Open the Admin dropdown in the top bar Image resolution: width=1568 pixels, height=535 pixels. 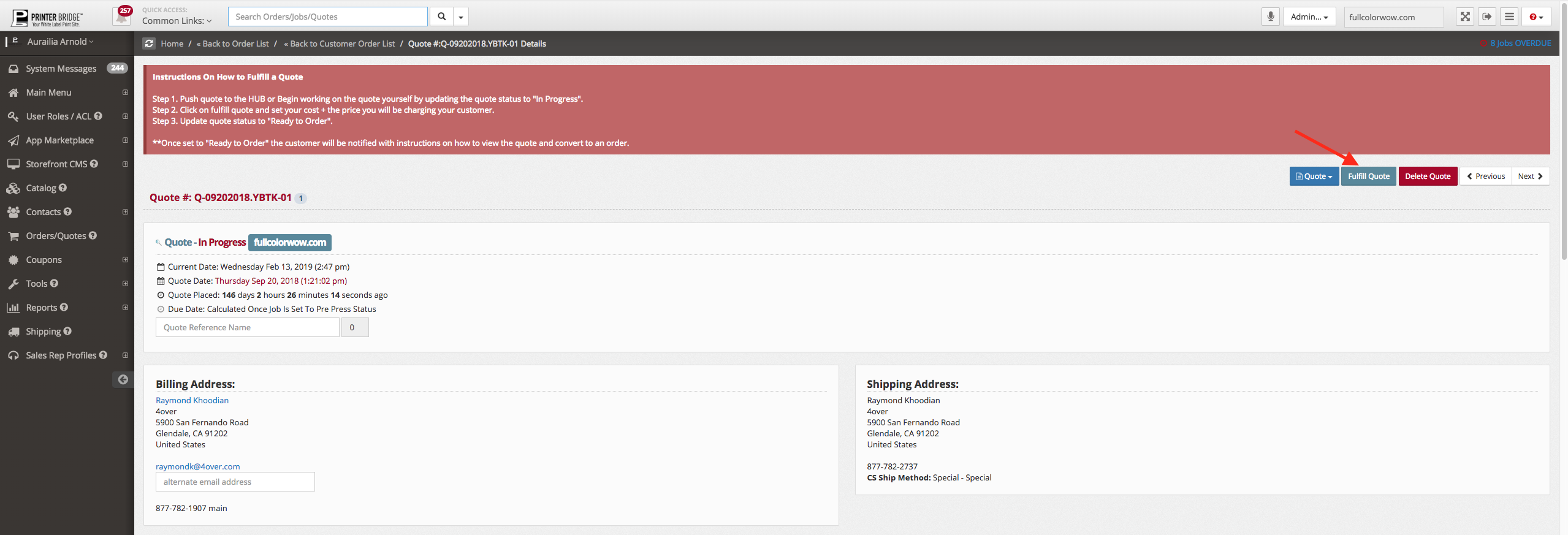point(1309,17)
